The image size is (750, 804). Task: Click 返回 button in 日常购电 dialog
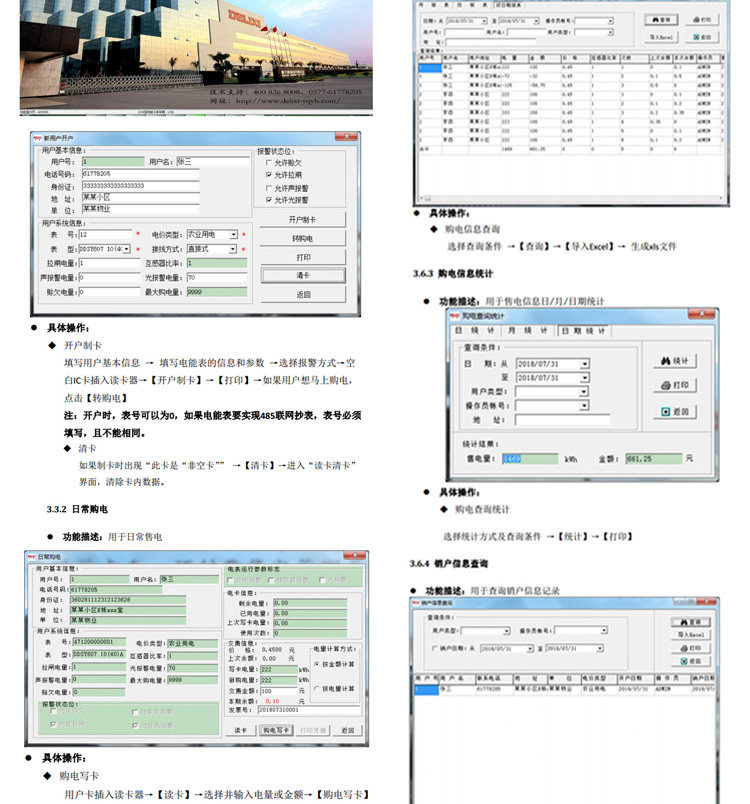pos(347,730)
